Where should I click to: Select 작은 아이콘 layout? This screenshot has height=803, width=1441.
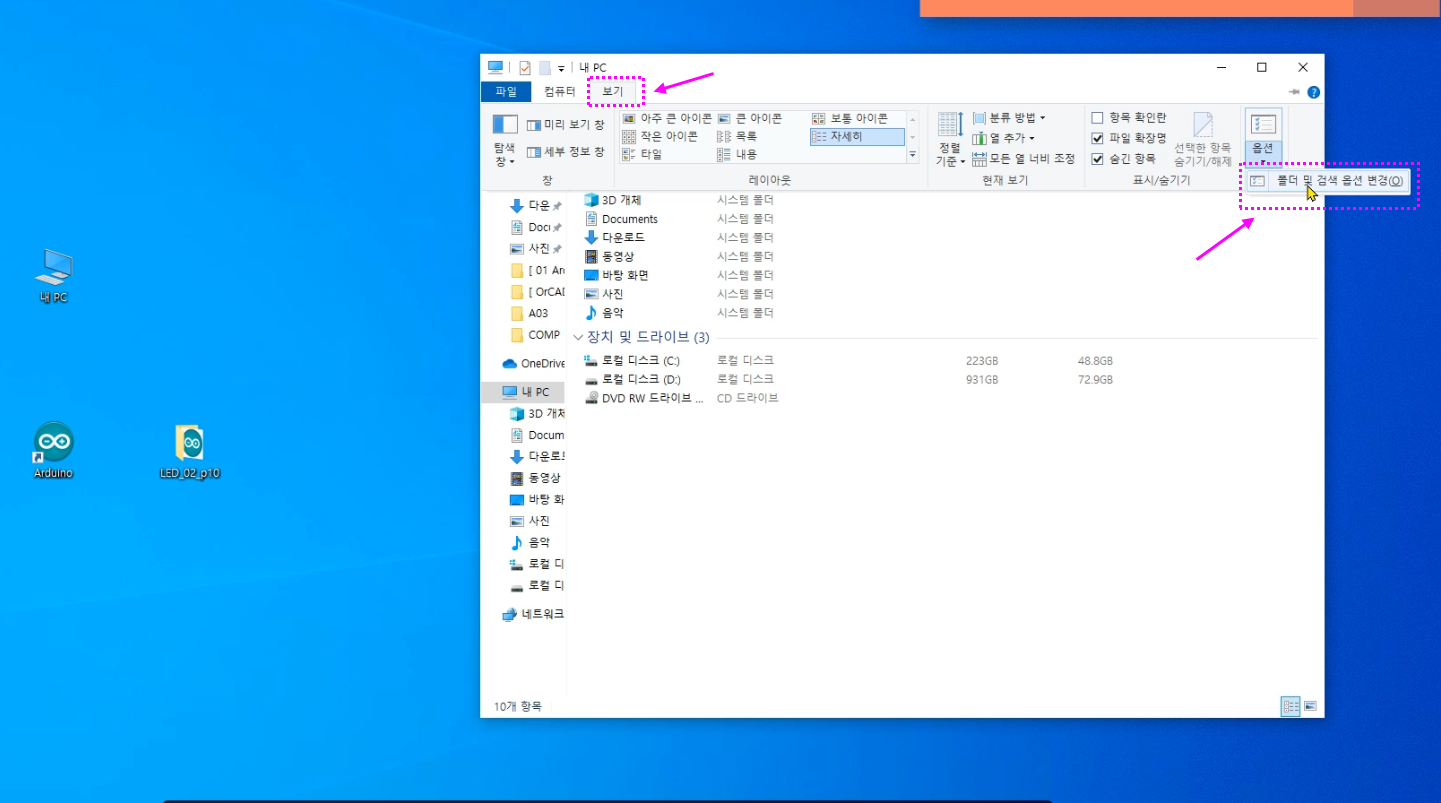pos(660,136)
